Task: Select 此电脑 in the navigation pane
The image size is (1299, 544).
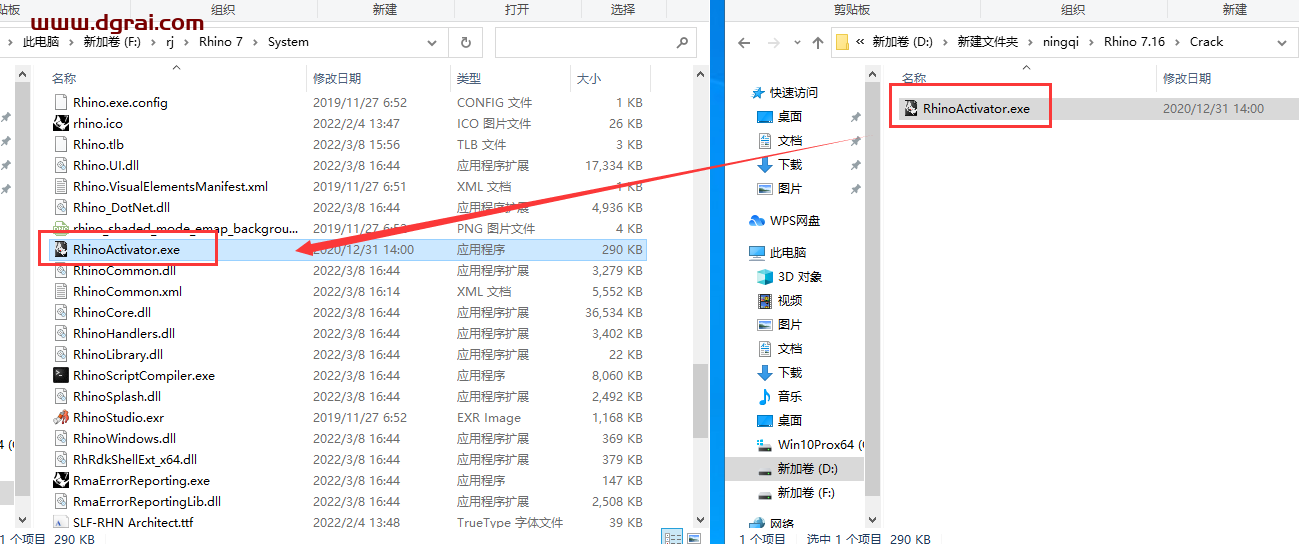Action: (788, 252)
